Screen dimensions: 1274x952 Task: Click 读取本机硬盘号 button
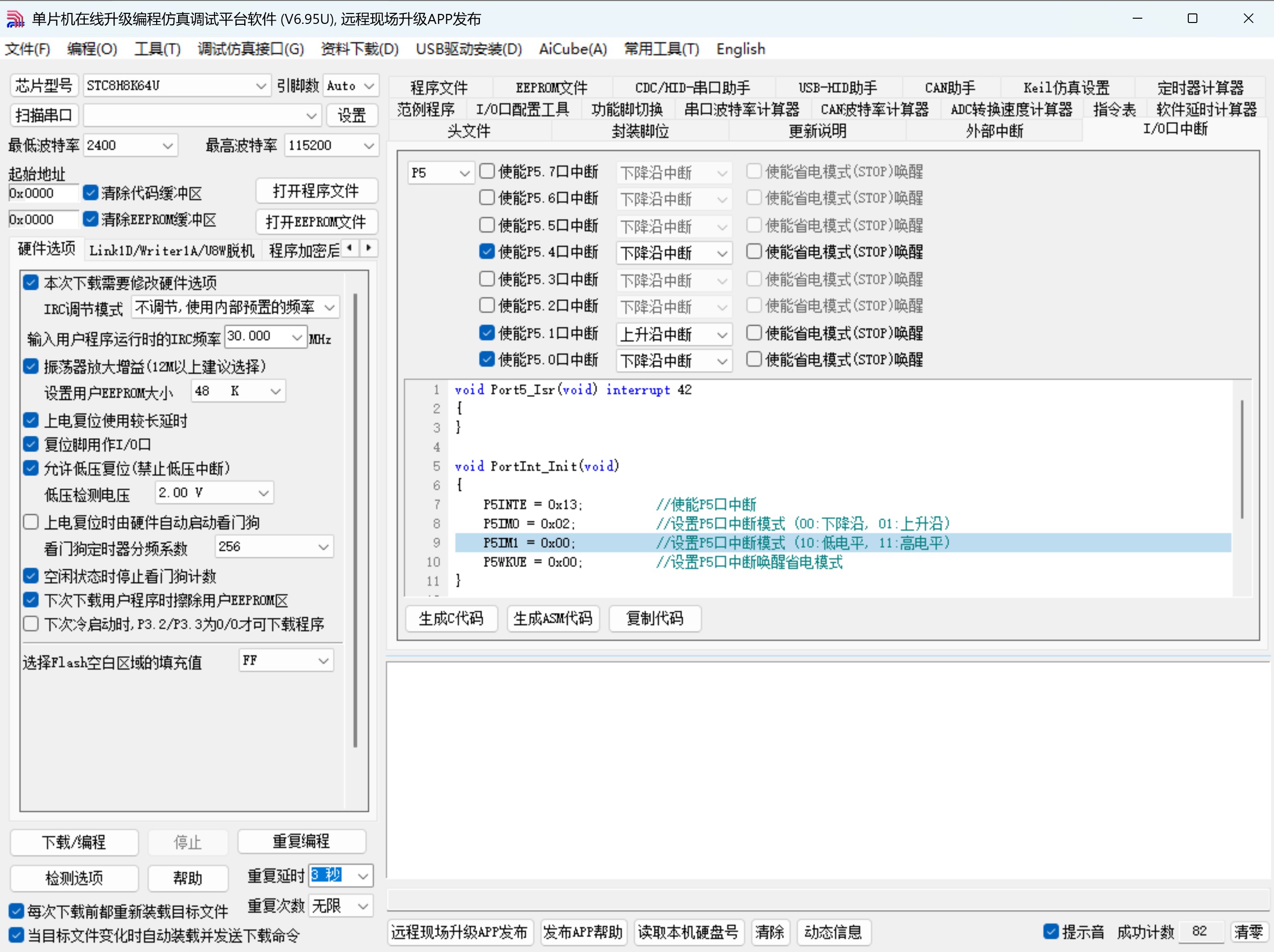[x=688, y=932]
